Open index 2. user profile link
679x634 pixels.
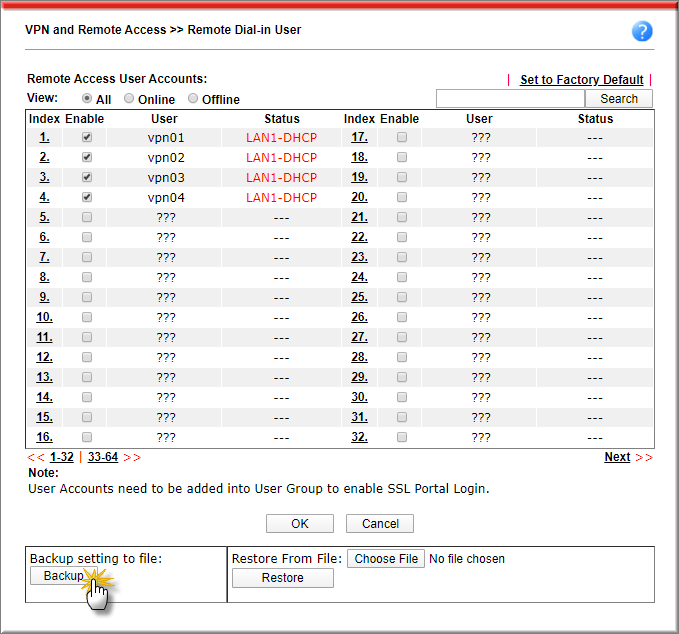tap(45, 157)
